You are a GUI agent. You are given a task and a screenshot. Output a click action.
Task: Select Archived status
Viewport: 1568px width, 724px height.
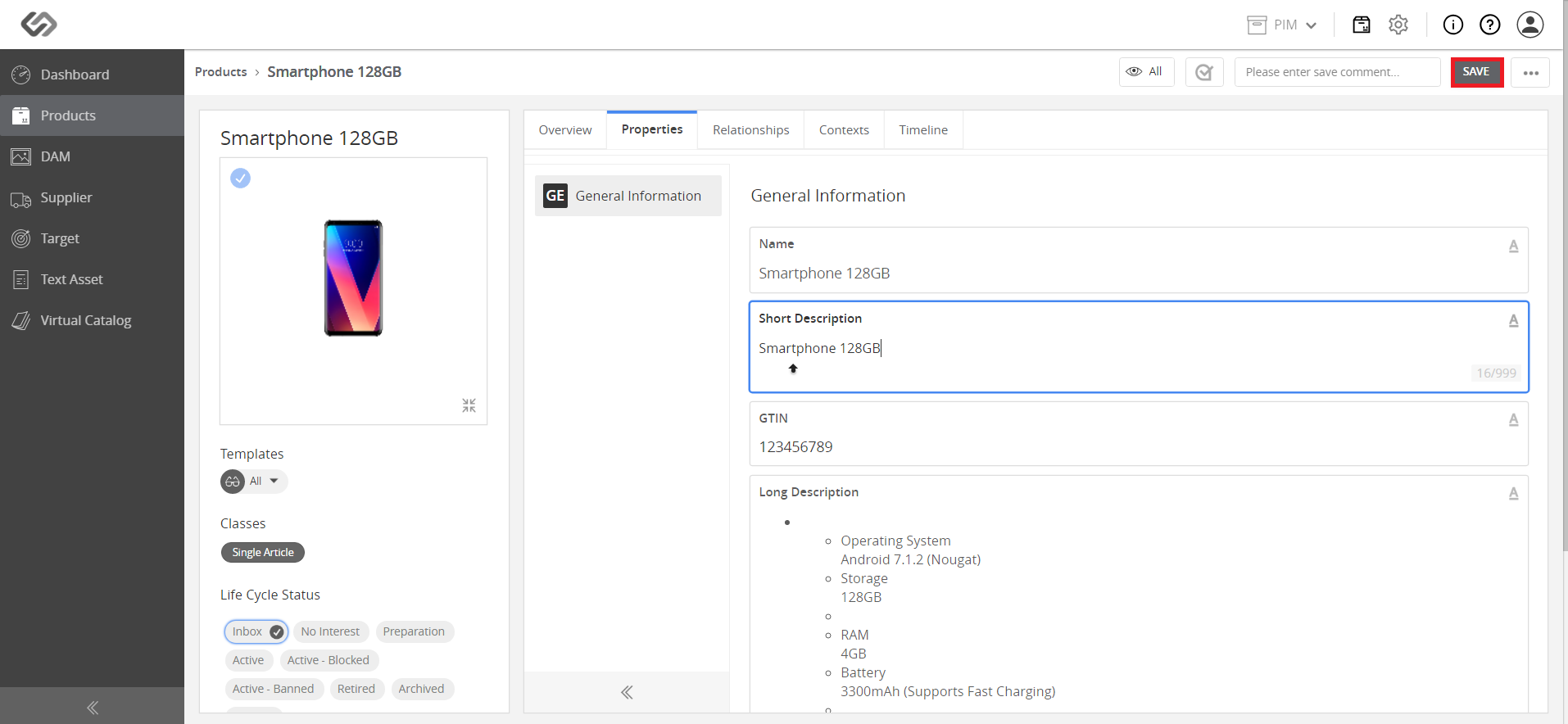(421, 689)
